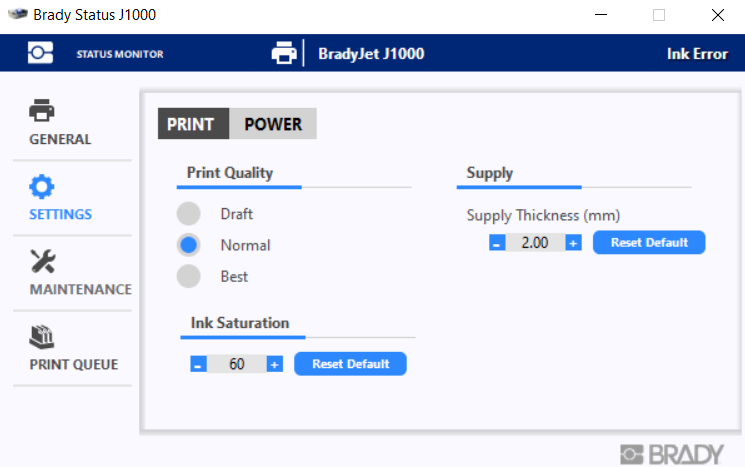Reset supply thickness to default
This screenshot has width=745, height=467.
pos(649,243)
